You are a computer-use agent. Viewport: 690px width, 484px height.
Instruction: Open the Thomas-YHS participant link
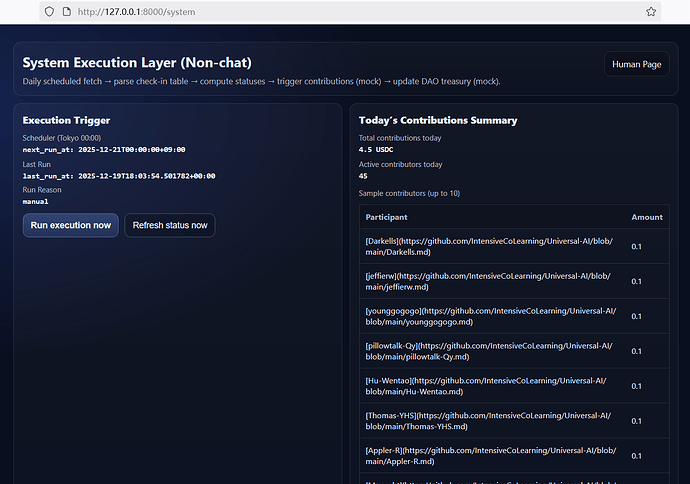488,421
